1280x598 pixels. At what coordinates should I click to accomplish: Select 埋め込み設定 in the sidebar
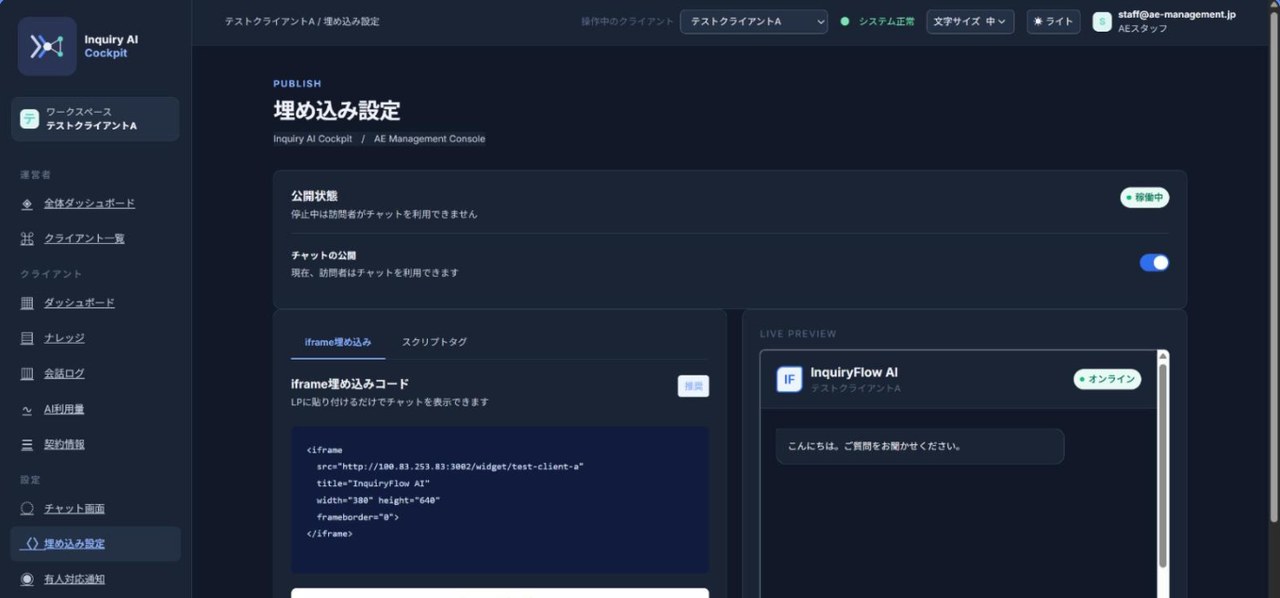coord(96,544)
